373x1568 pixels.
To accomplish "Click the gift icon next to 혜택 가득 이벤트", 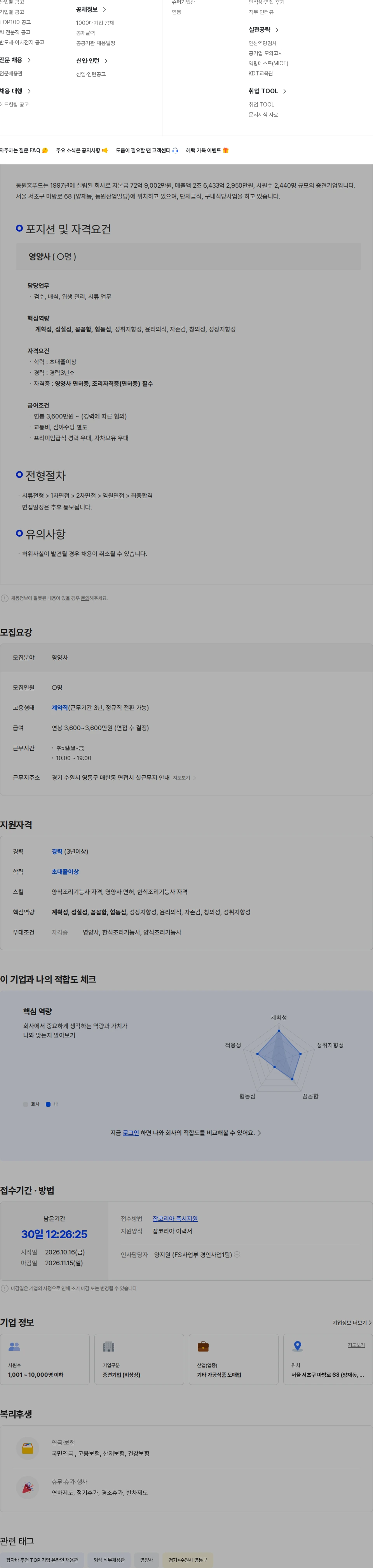I will tap(226, 150).
